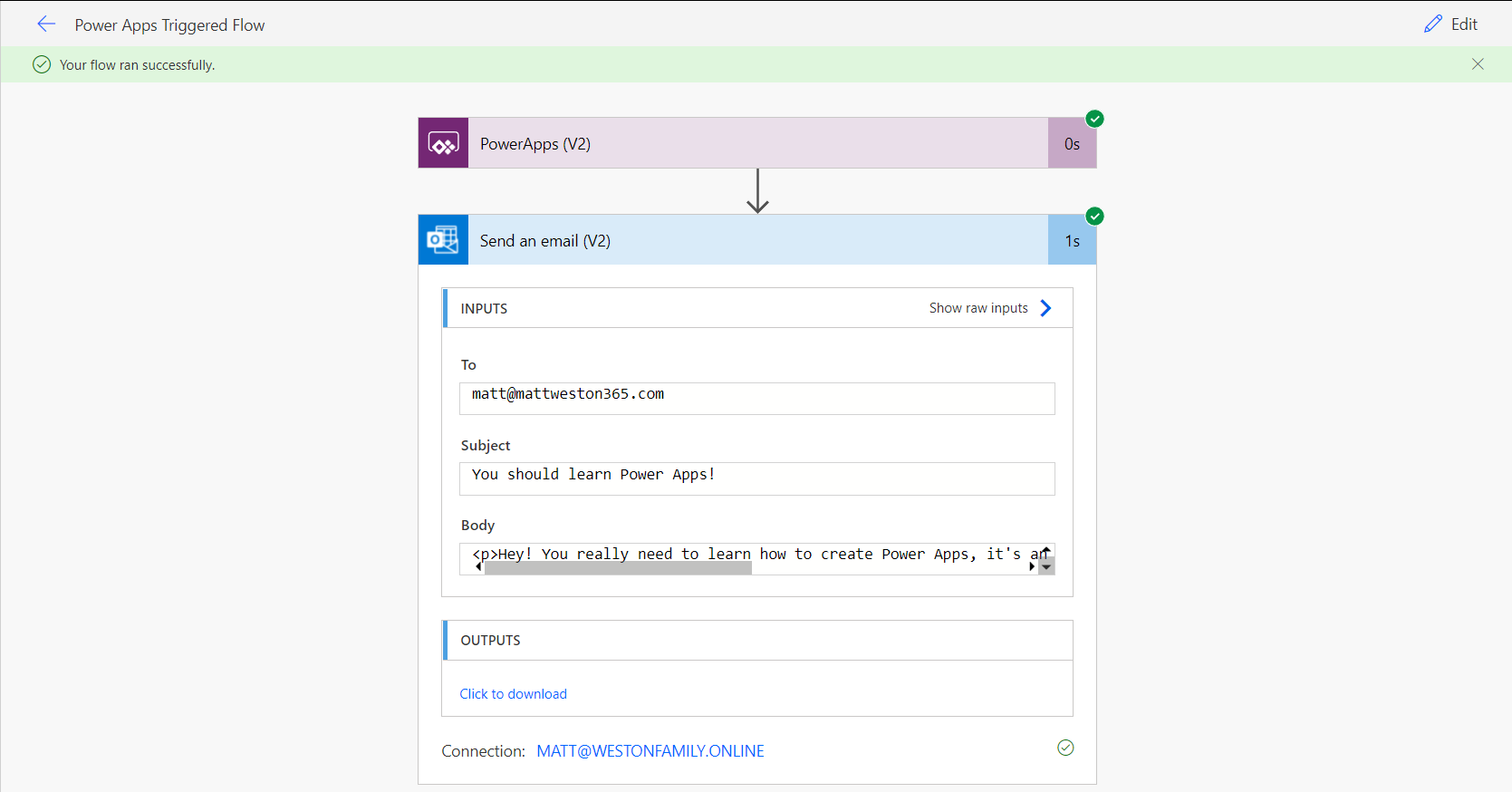1512x792 pixels.
Task: Open MATT@WESTONFAMILY.ONLINE connection link
Action: [650, 751]
